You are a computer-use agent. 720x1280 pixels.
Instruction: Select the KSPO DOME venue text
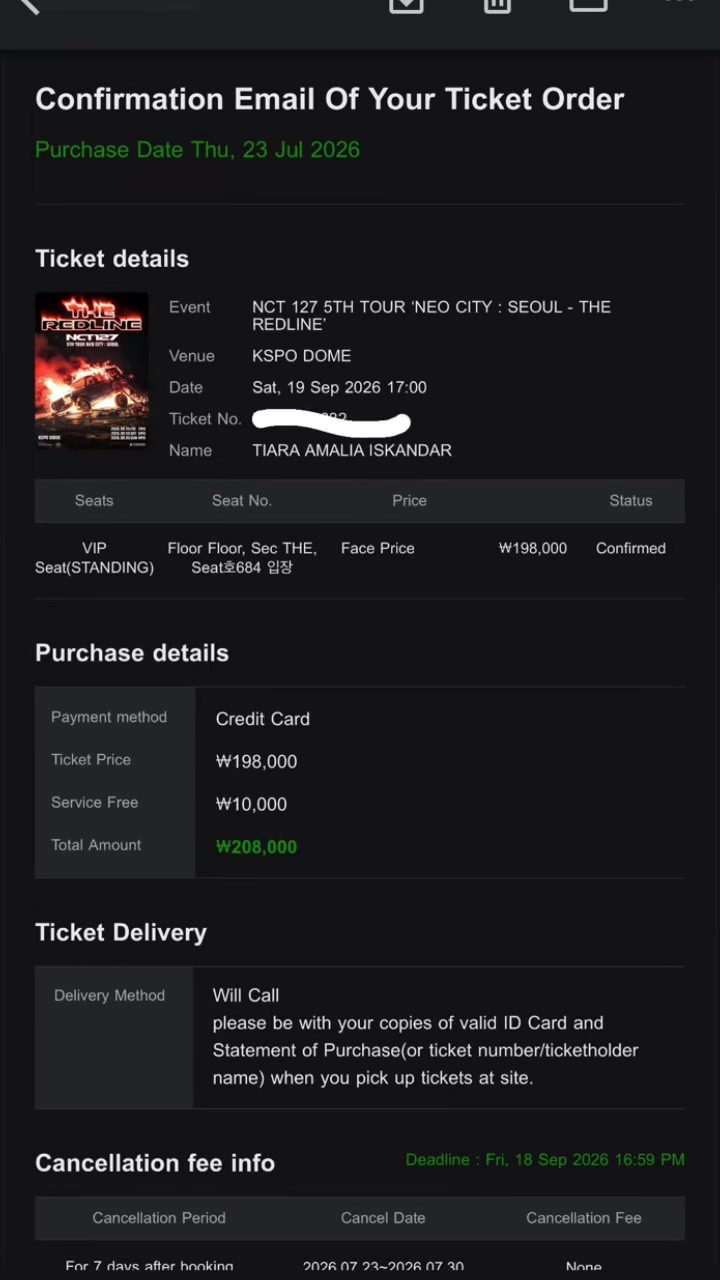(x=301, y=356)
